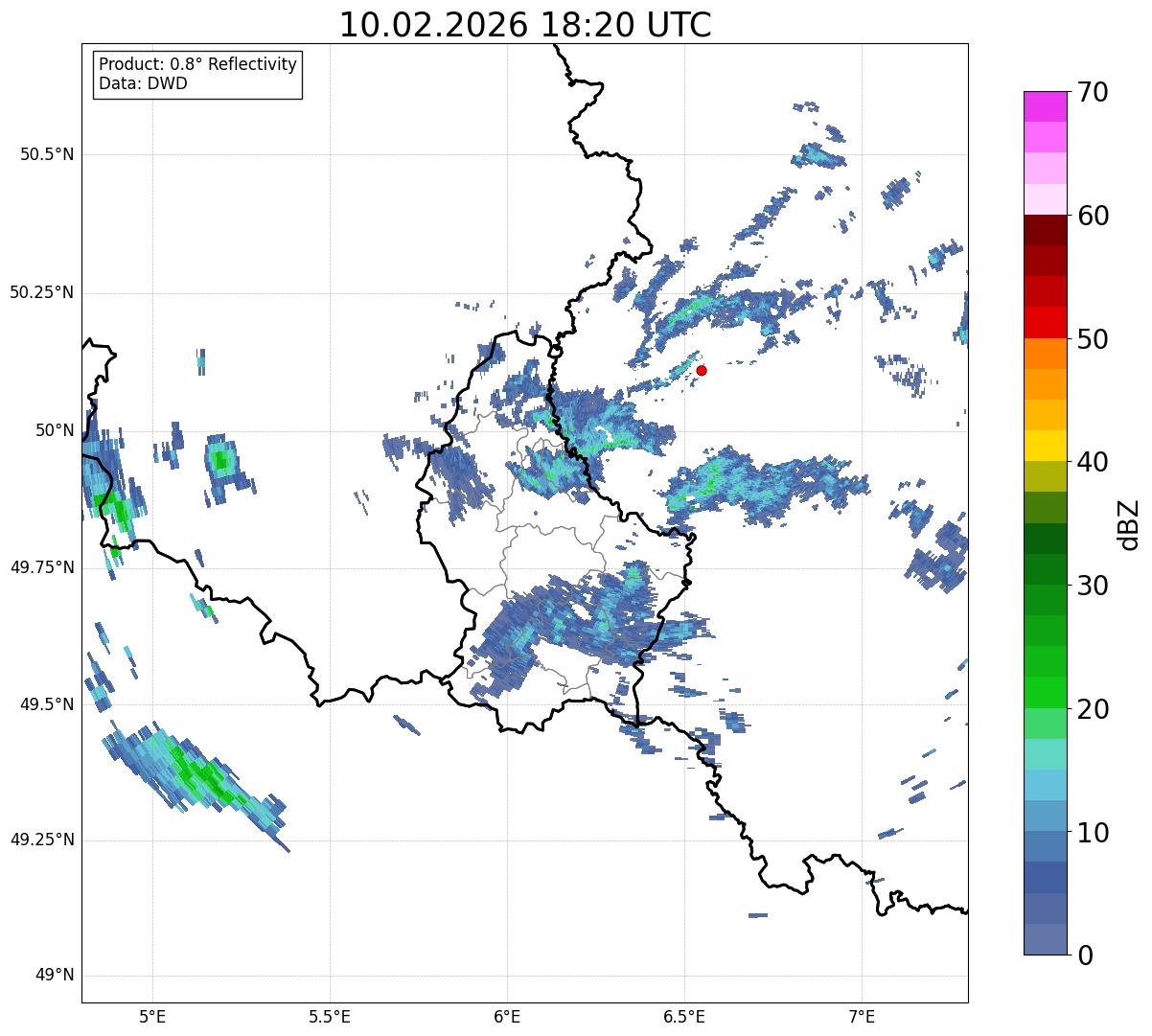Click the 49.75°N latitude label
The height and width of the screenshot is (1036, 1152).
click(x=41, y=567)
